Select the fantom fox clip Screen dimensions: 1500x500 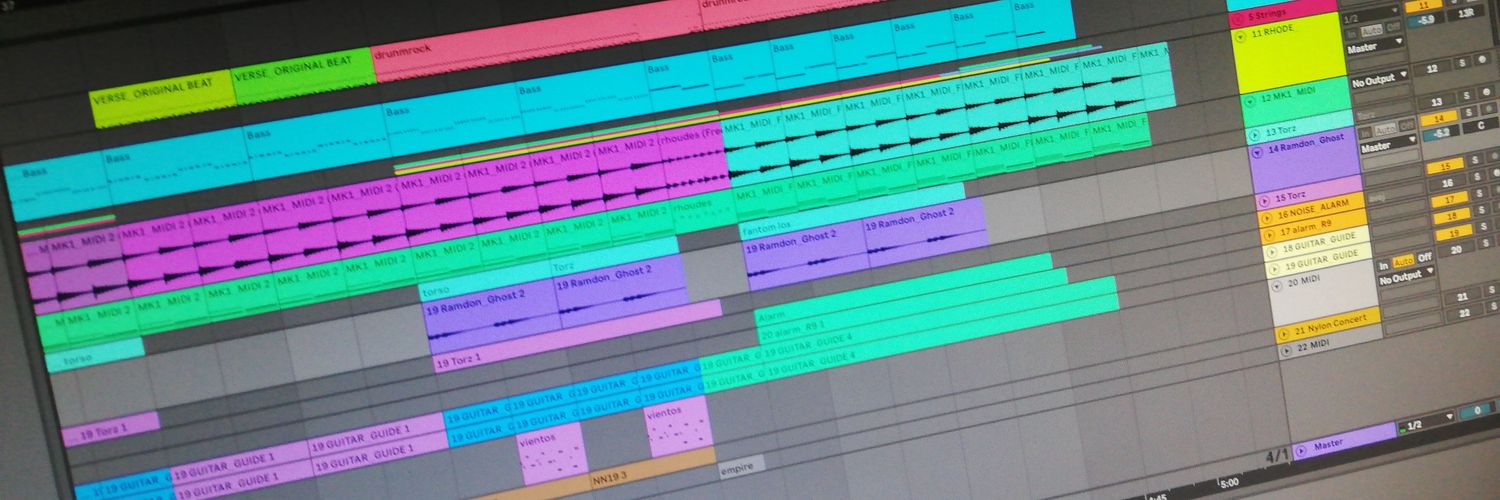tap(852, 210)
